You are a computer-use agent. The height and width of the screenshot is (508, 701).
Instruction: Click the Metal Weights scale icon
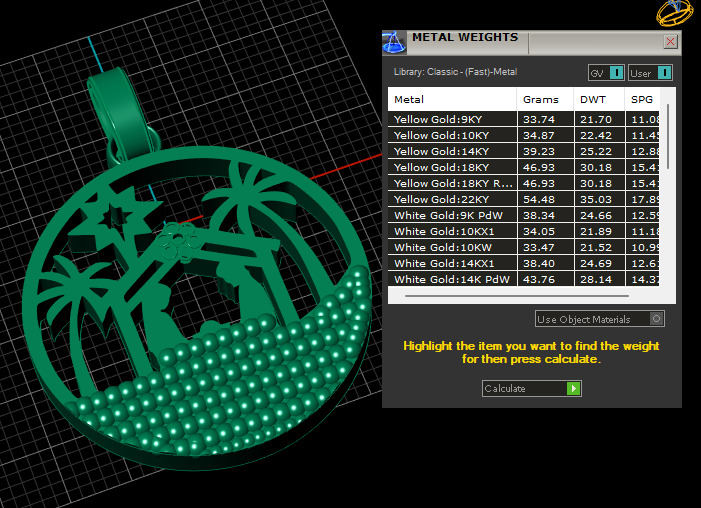(x=394, y=42)
